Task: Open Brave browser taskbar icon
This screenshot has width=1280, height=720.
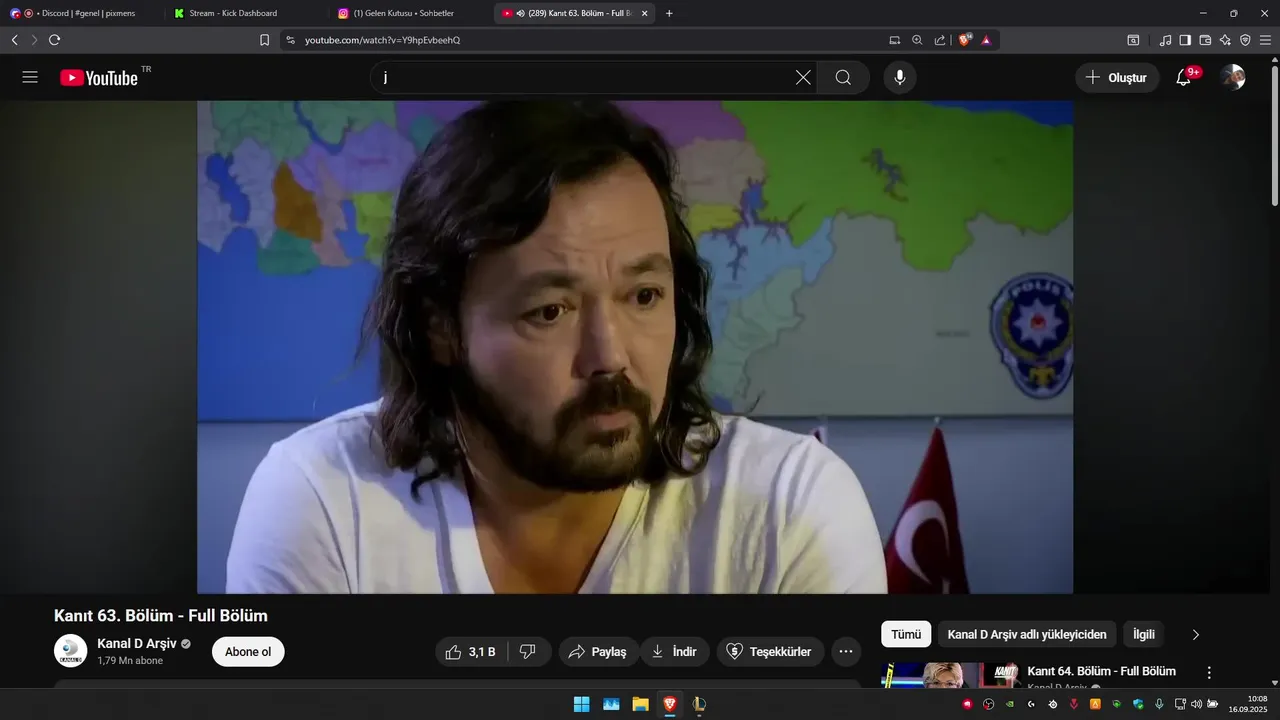Action: pyautogui.click(x=669, y=704)
